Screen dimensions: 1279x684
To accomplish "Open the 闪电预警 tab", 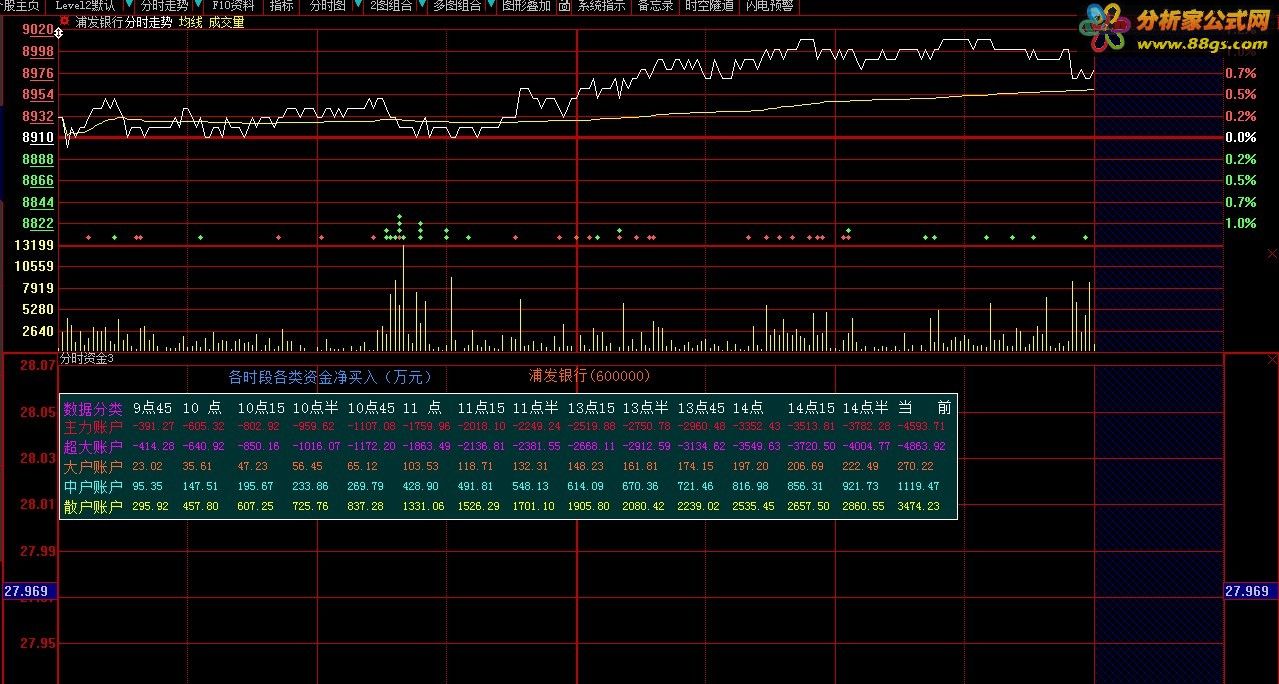I will pyautogui.click(x=770, y=5).
